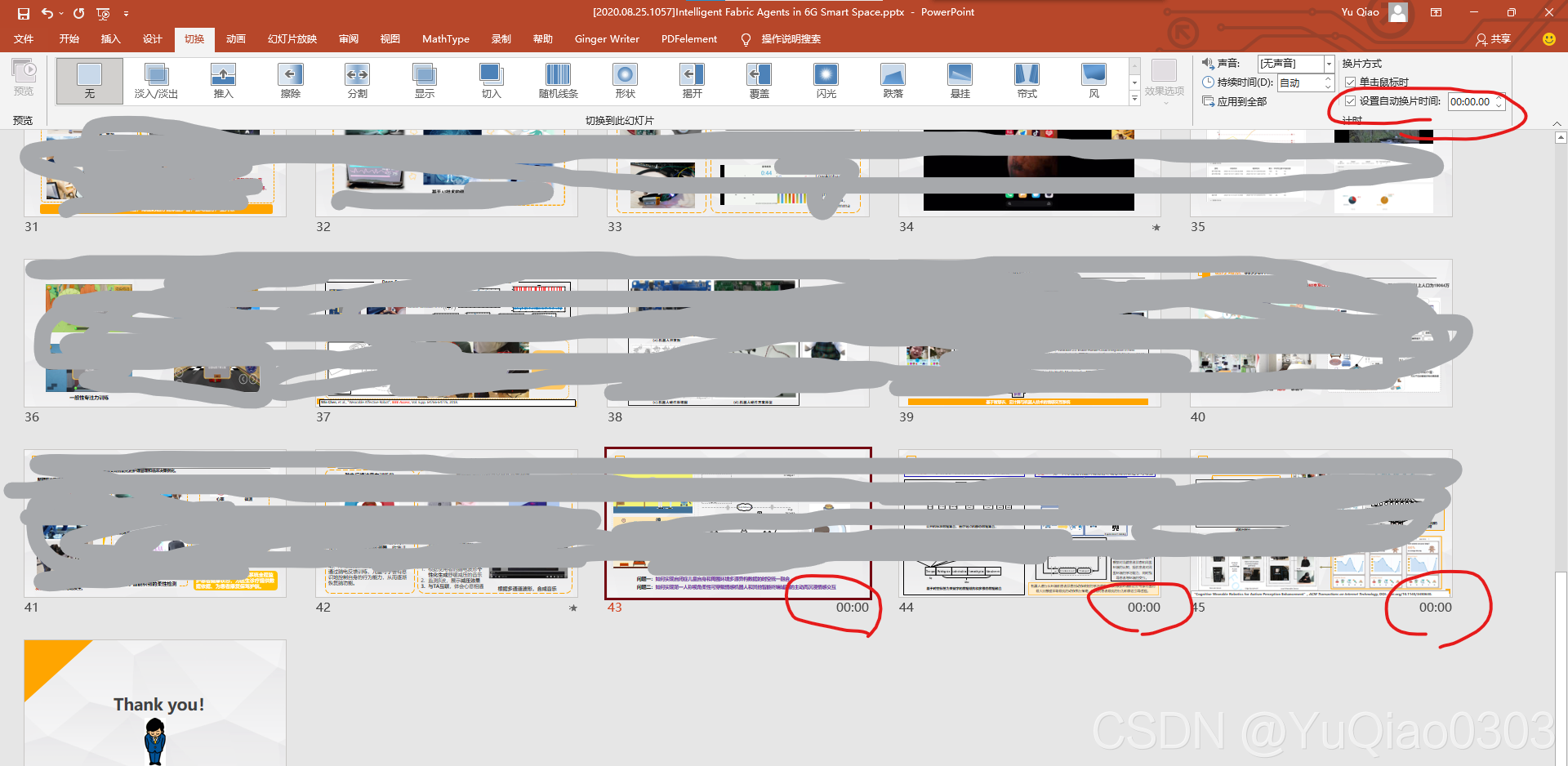The image size is (1568, 766).
Task: Select the 悬挂 drape transition
Action: pyautogui.click(x=960, y=81)
